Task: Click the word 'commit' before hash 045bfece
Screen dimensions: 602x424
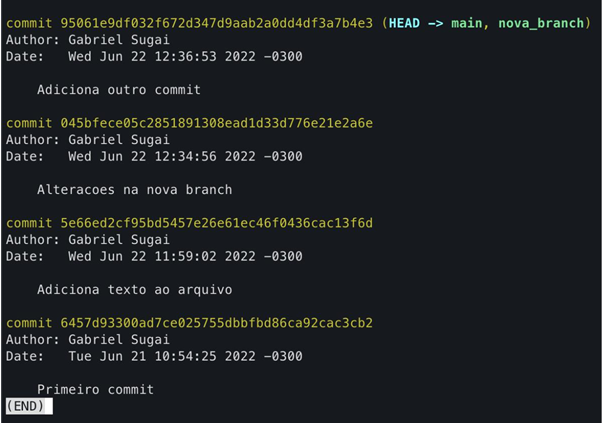Action: point(29,123)
